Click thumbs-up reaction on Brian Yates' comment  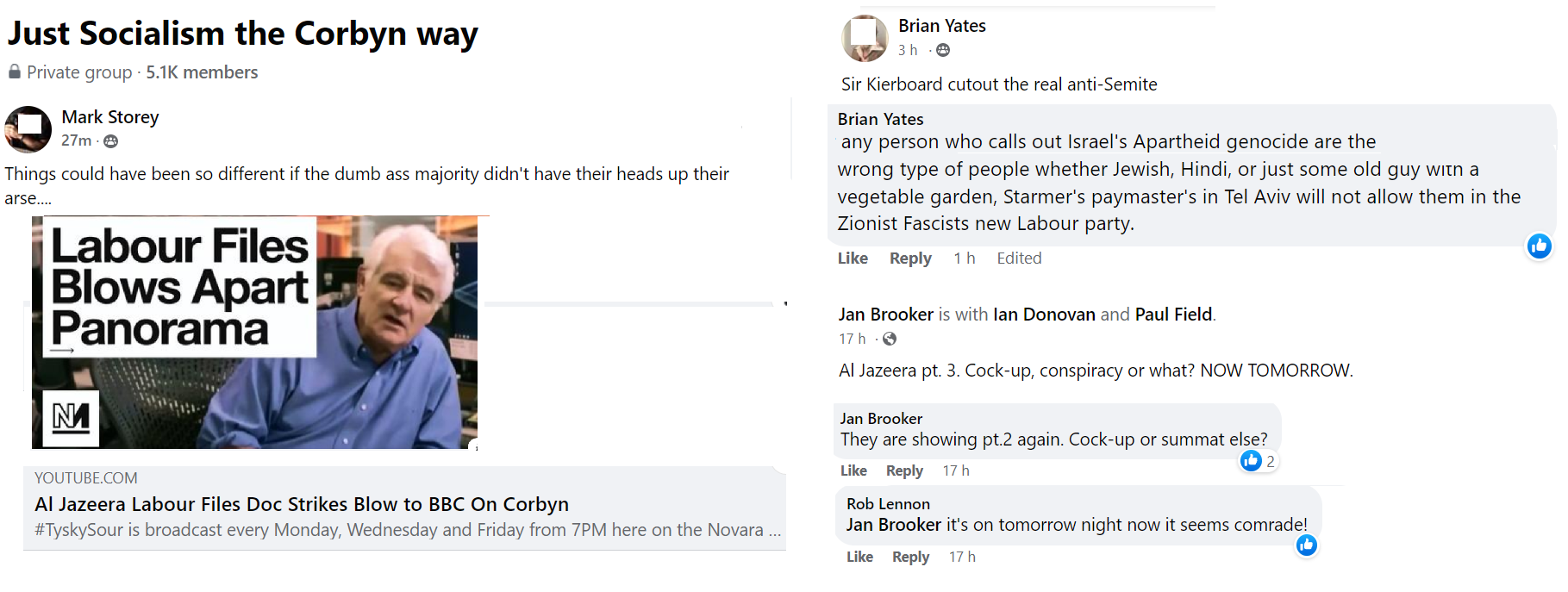point(1539,246)
